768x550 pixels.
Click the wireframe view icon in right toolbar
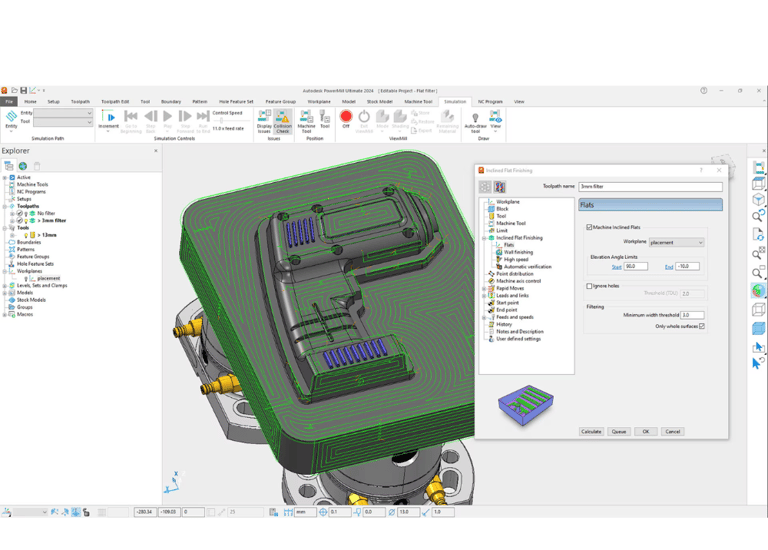pos(758,310)
